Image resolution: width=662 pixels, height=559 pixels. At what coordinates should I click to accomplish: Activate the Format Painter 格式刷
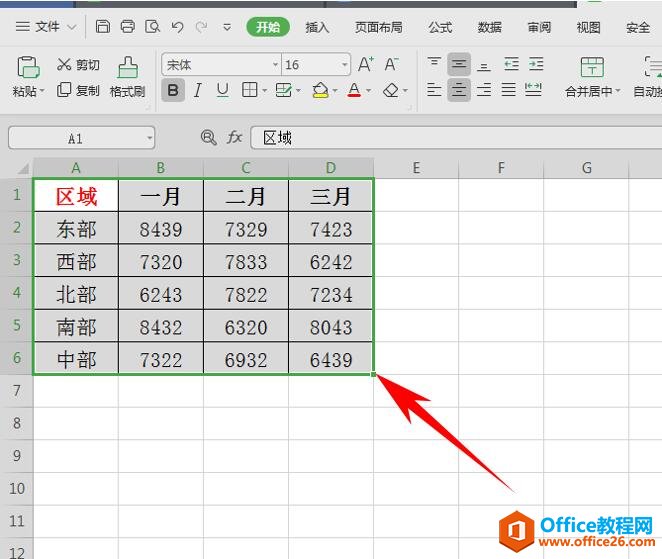pos(128,76)
